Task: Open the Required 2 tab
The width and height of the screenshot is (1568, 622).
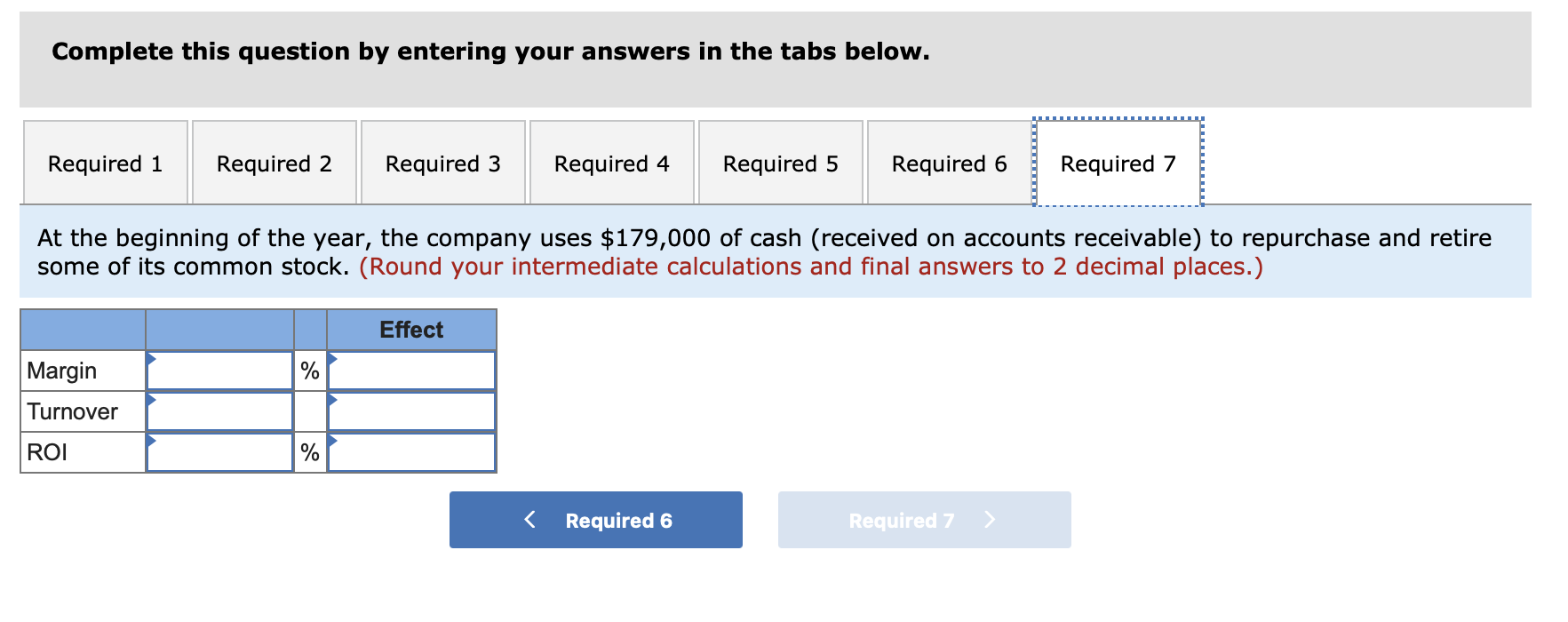Action: [x=274, y=163]
